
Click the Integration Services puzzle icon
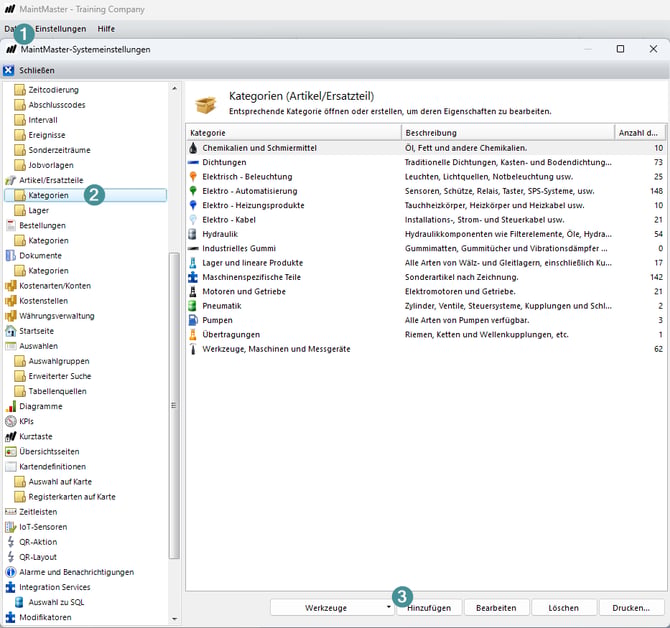tap(11, 587)
